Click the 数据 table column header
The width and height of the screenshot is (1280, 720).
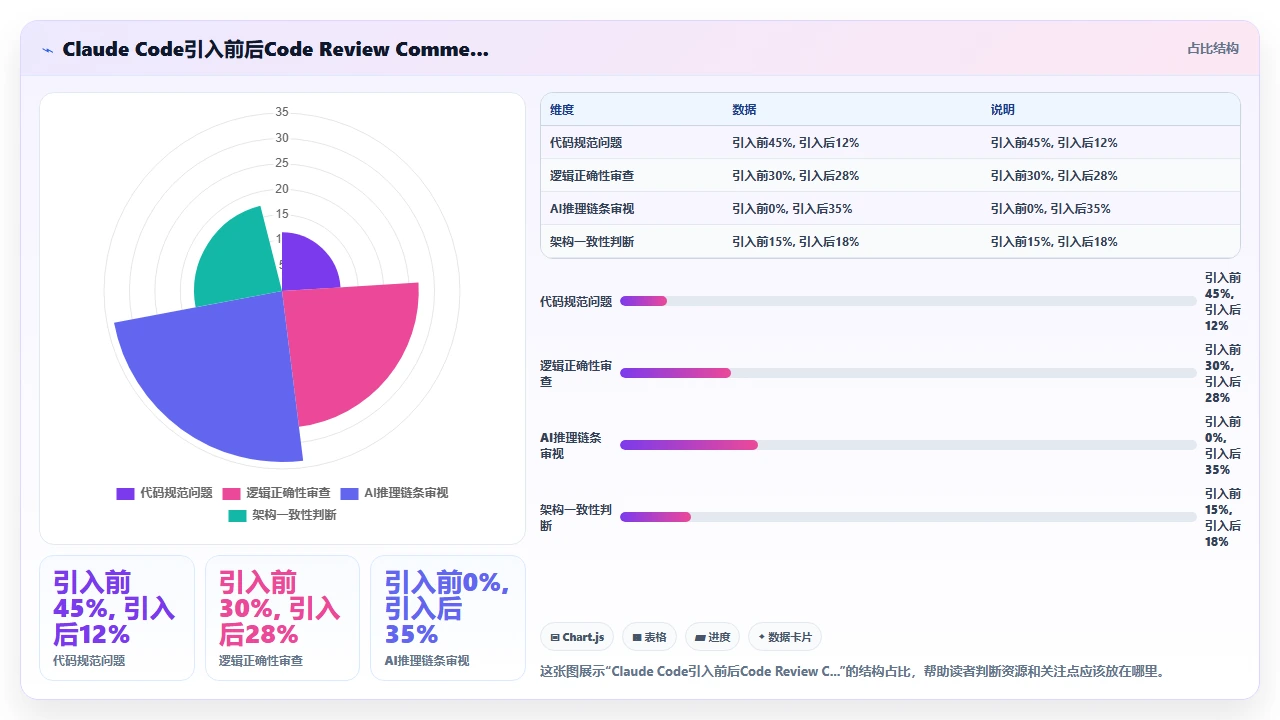click(x=744, y=110)
